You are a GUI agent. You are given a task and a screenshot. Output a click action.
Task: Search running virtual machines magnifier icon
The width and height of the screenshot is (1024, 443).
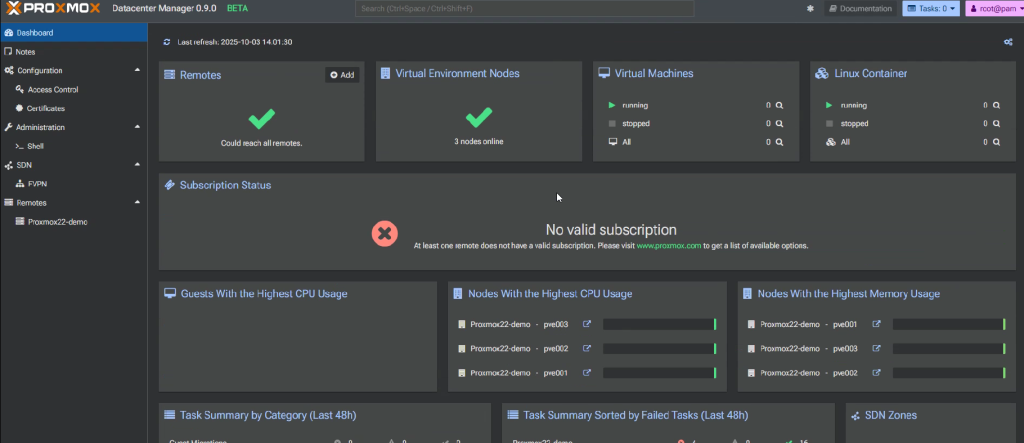click(778, 105)
